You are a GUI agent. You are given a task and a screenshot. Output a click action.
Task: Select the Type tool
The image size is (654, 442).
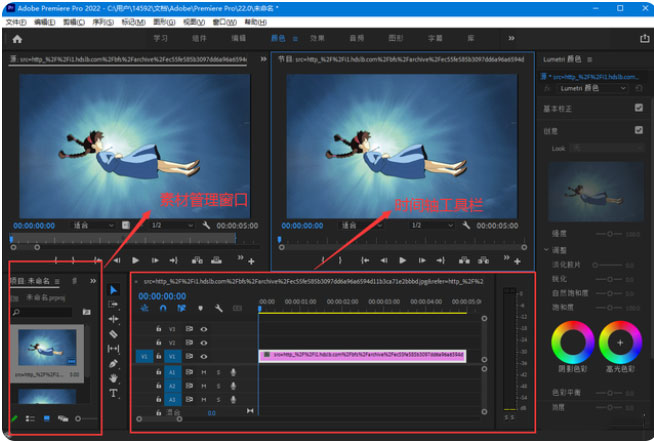pos(113,393)
